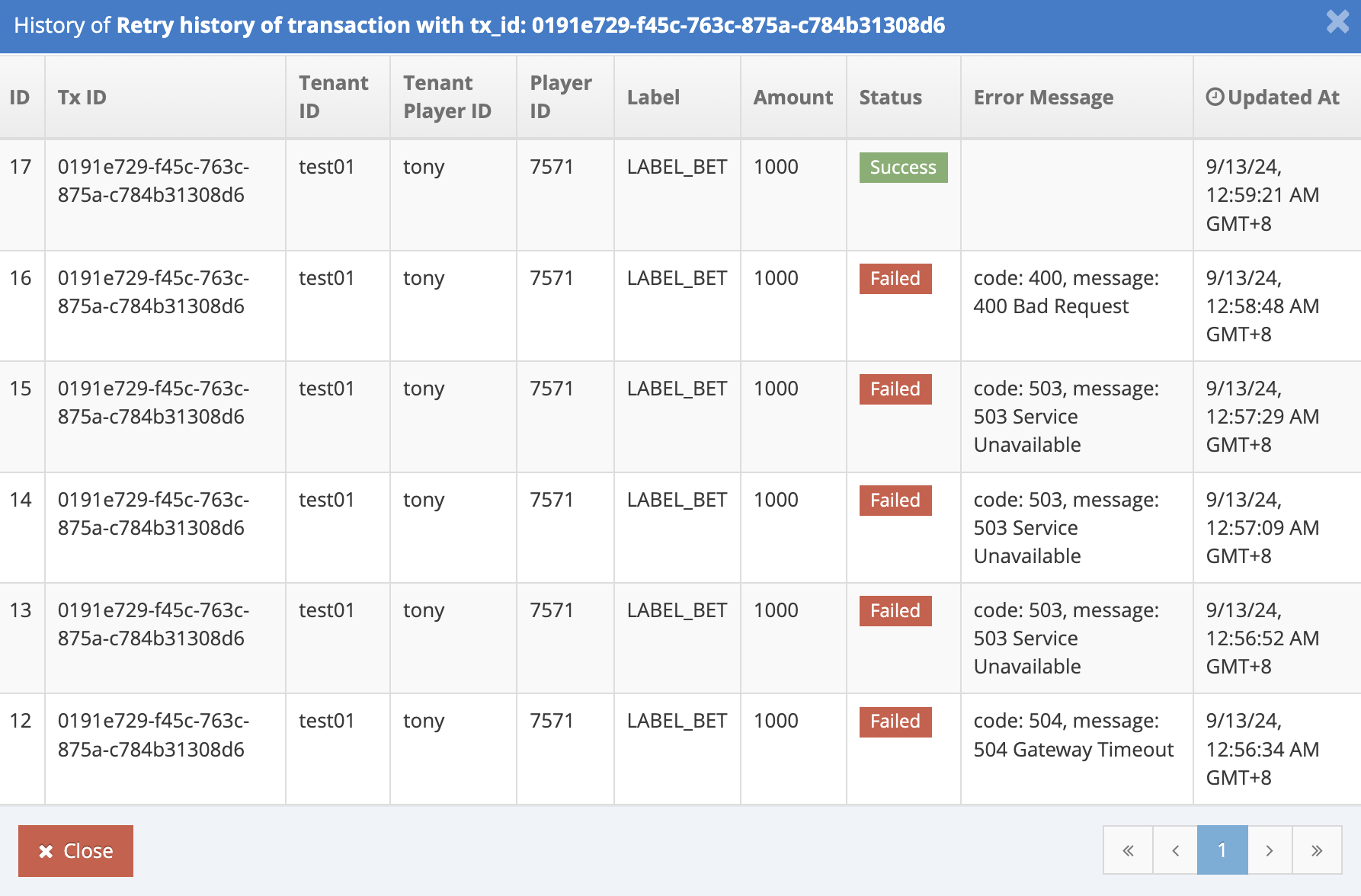Viewport: 1361px width, 896px height.
Task: Close the history dialog with X icon
Action: 1337,22
